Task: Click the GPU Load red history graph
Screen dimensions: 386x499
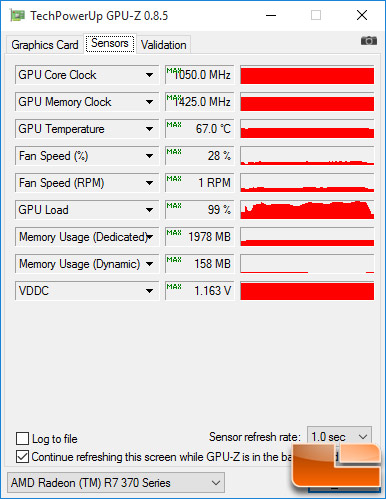Action: 307,210
